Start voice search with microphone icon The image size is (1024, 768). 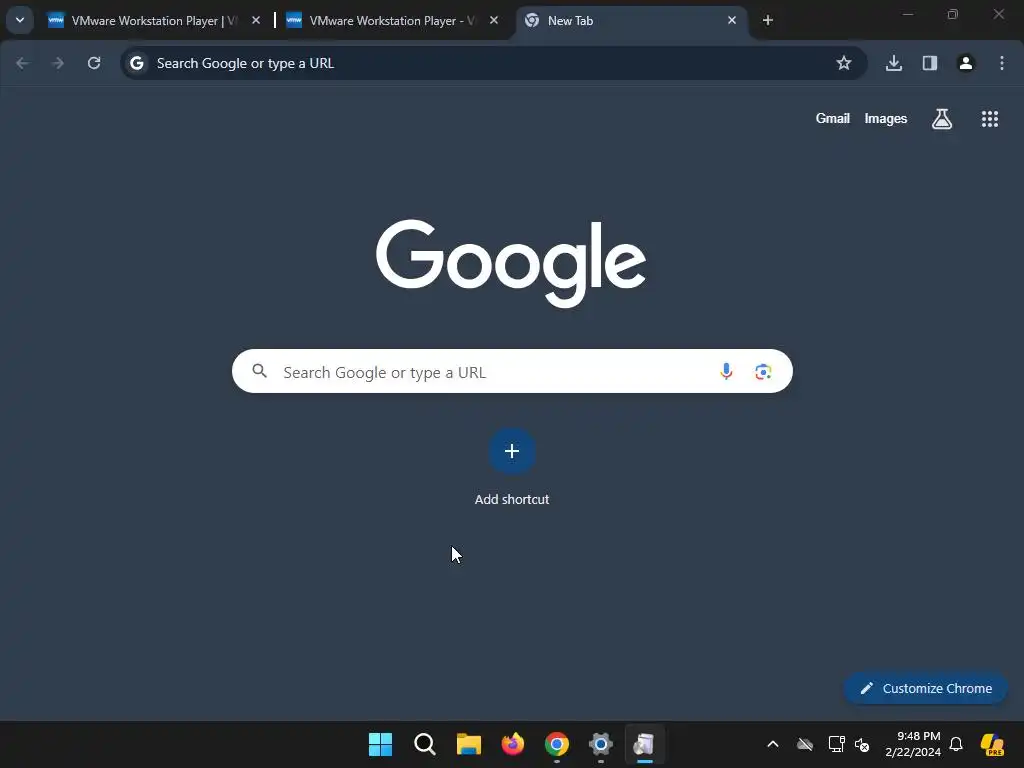pyautogui.click(x=726, y=372)
